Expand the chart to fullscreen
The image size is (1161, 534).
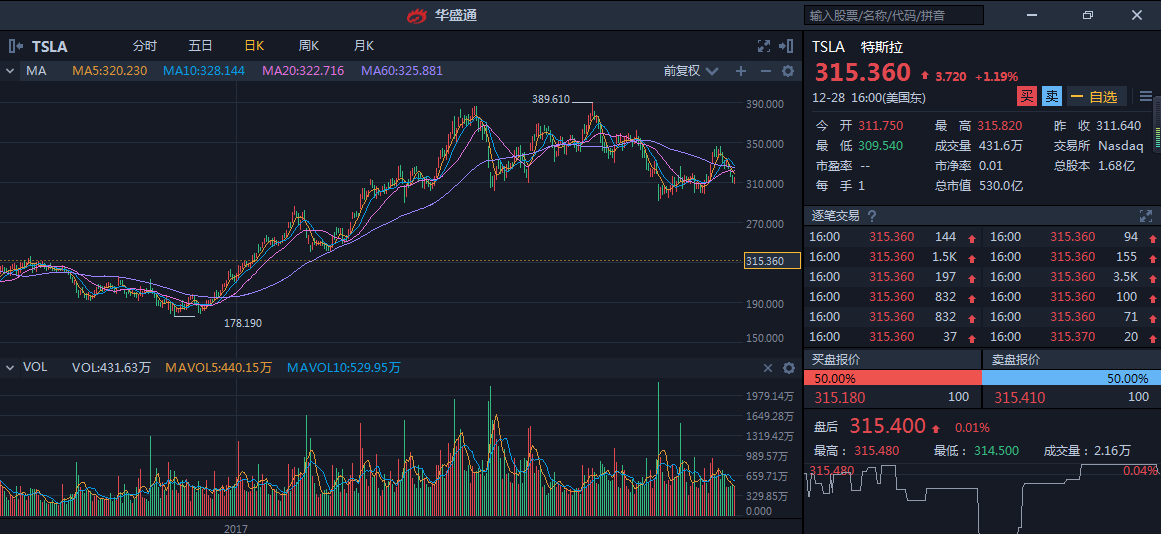click(764, 46)
